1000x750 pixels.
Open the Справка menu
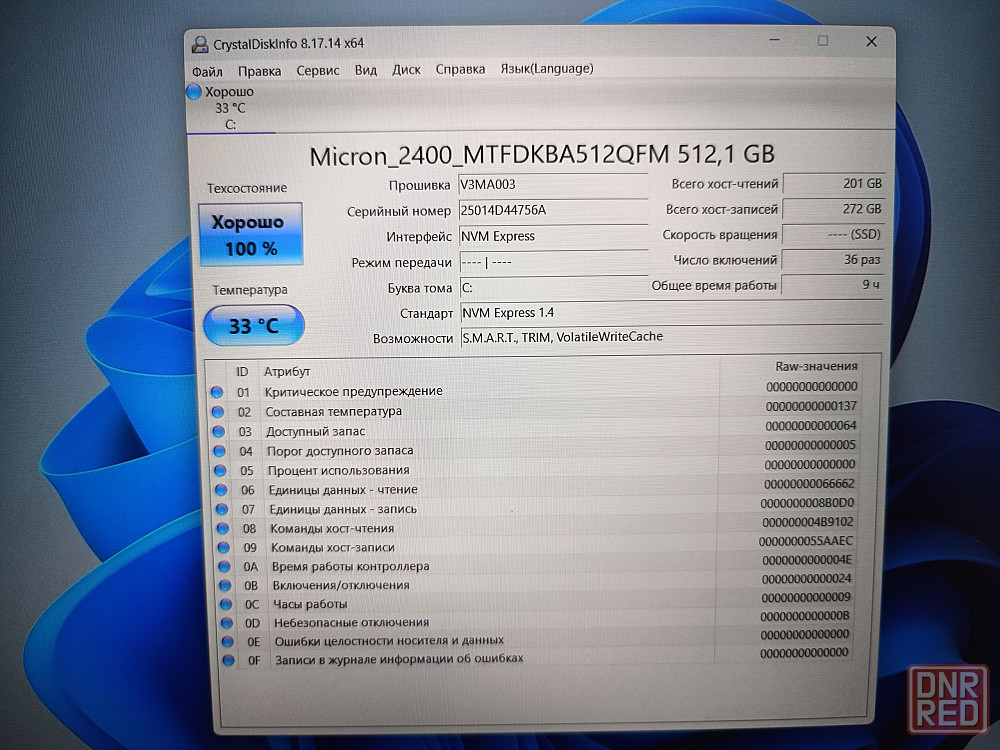(x=460, y=69)
